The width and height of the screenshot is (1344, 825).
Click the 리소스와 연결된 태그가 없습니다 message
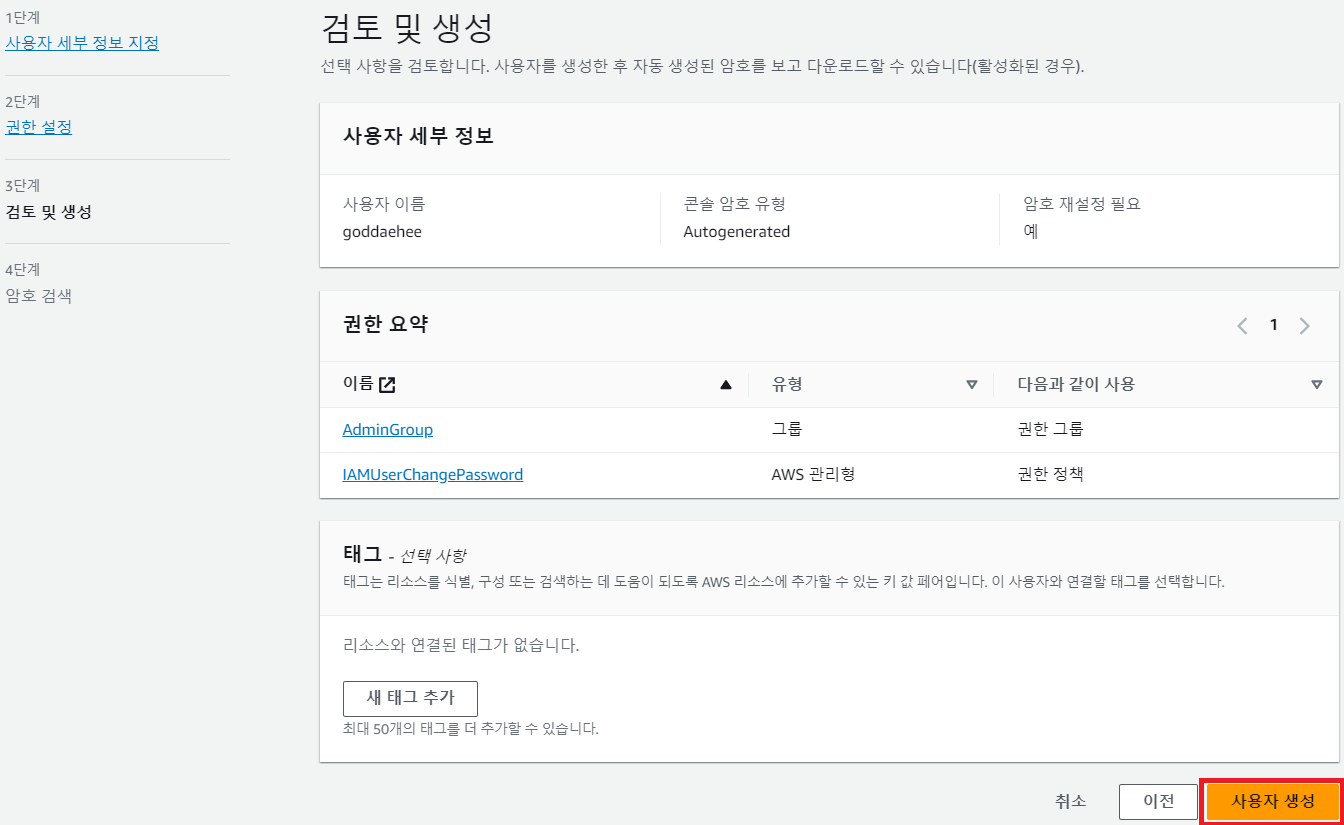[461, 645]
